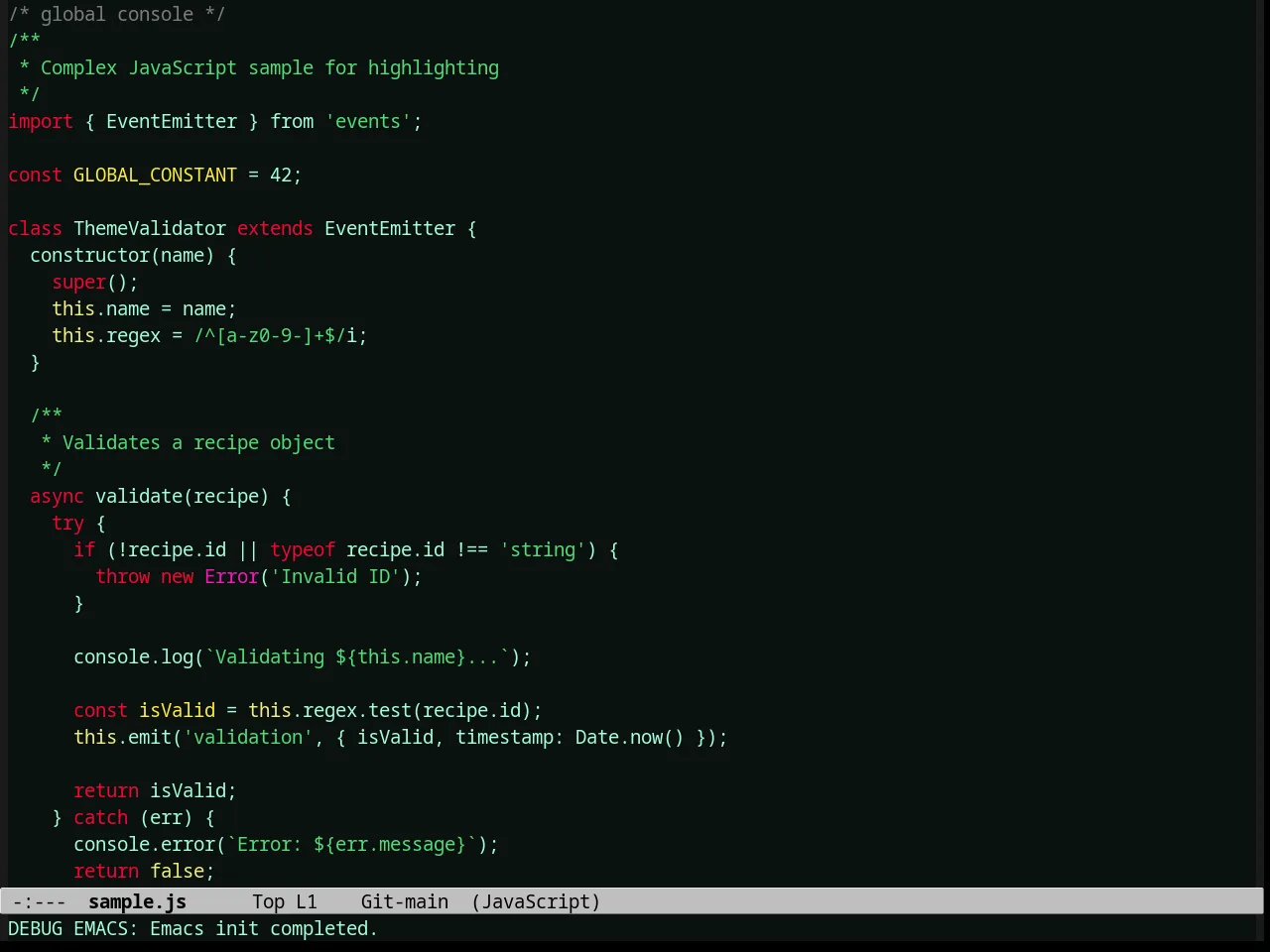Image resolution: width=1270 pixels, height=952 pixels.
Task: Place cursor on 'import' keyword
Action: (x=41, y=121)
